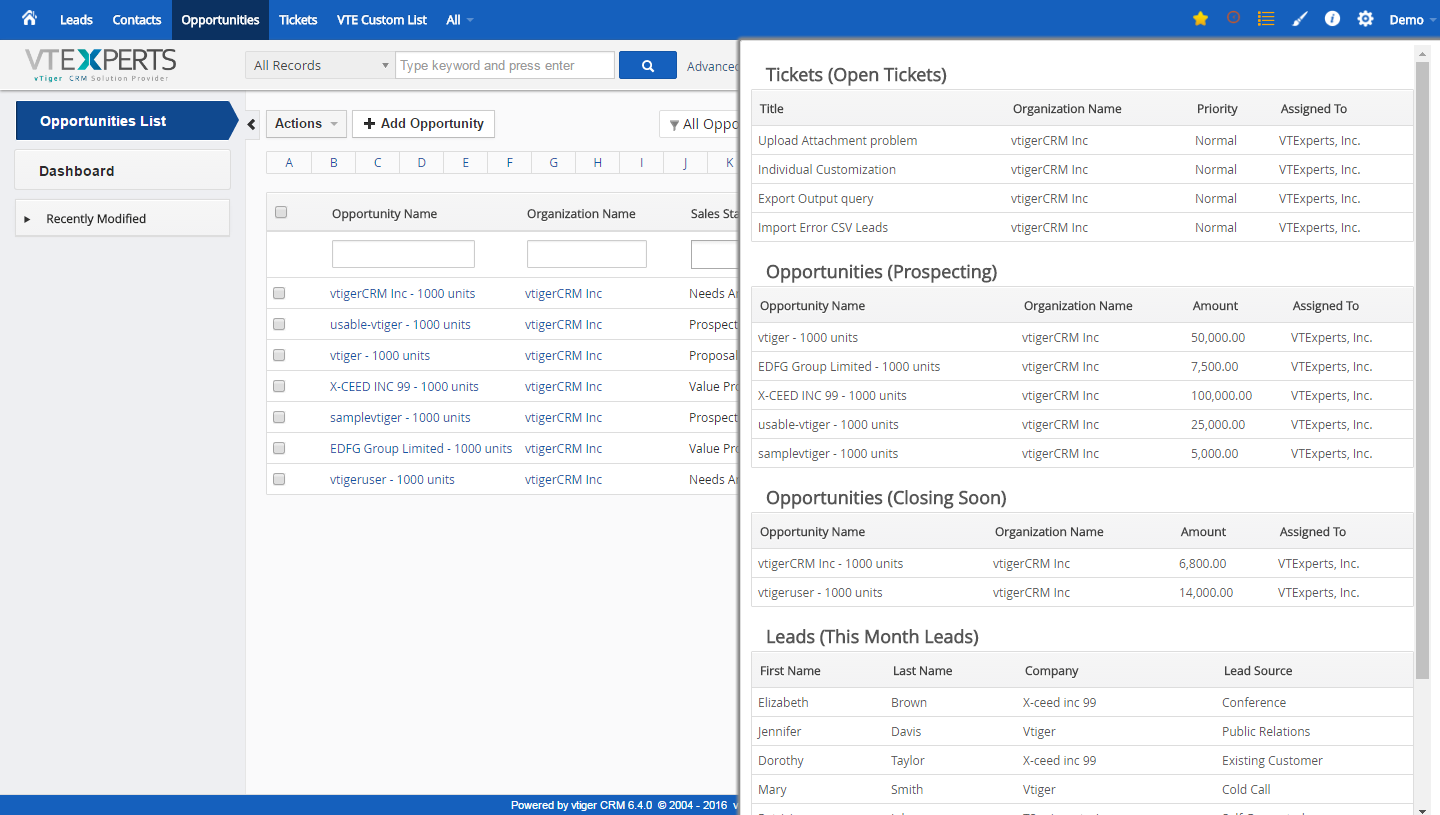The width and height of the screenshot is (1440, 815).
Task: Click the popup panel vertical scrollbar
Action: [1423, 370]
